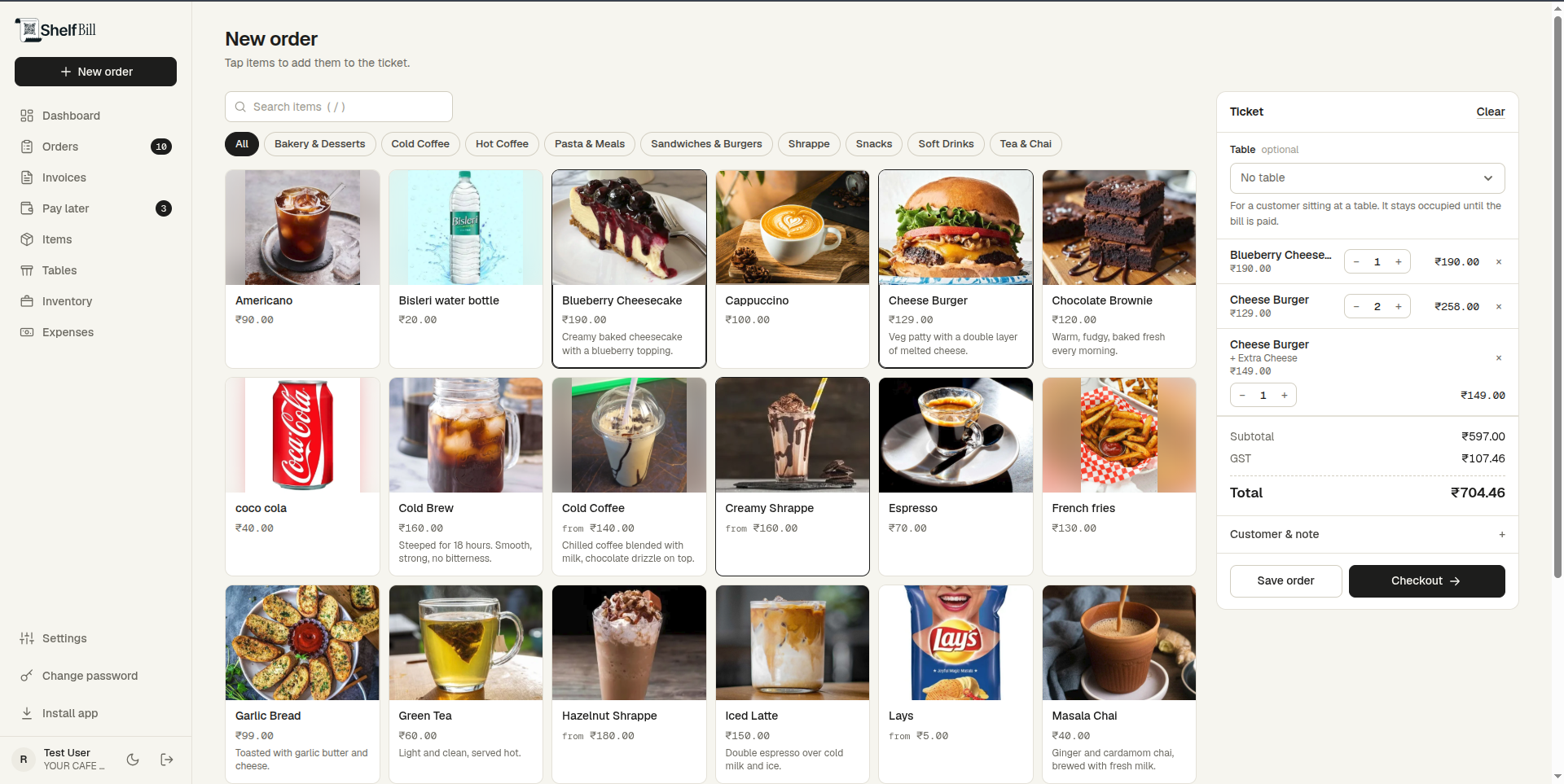1564x784 pixels.
Task: Decrease Blueberry Cheesecake quantity
Action: point(1356,262)
